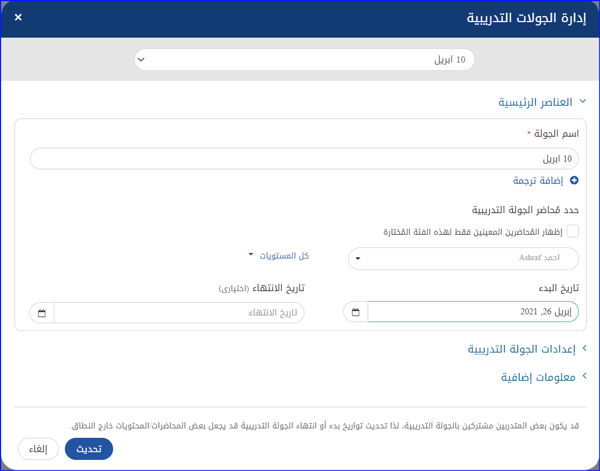The height and width of the screenshot is (471, 600).
Task: Open the calendar picker for تاريخ البدء
Action: tap(356, 312)
